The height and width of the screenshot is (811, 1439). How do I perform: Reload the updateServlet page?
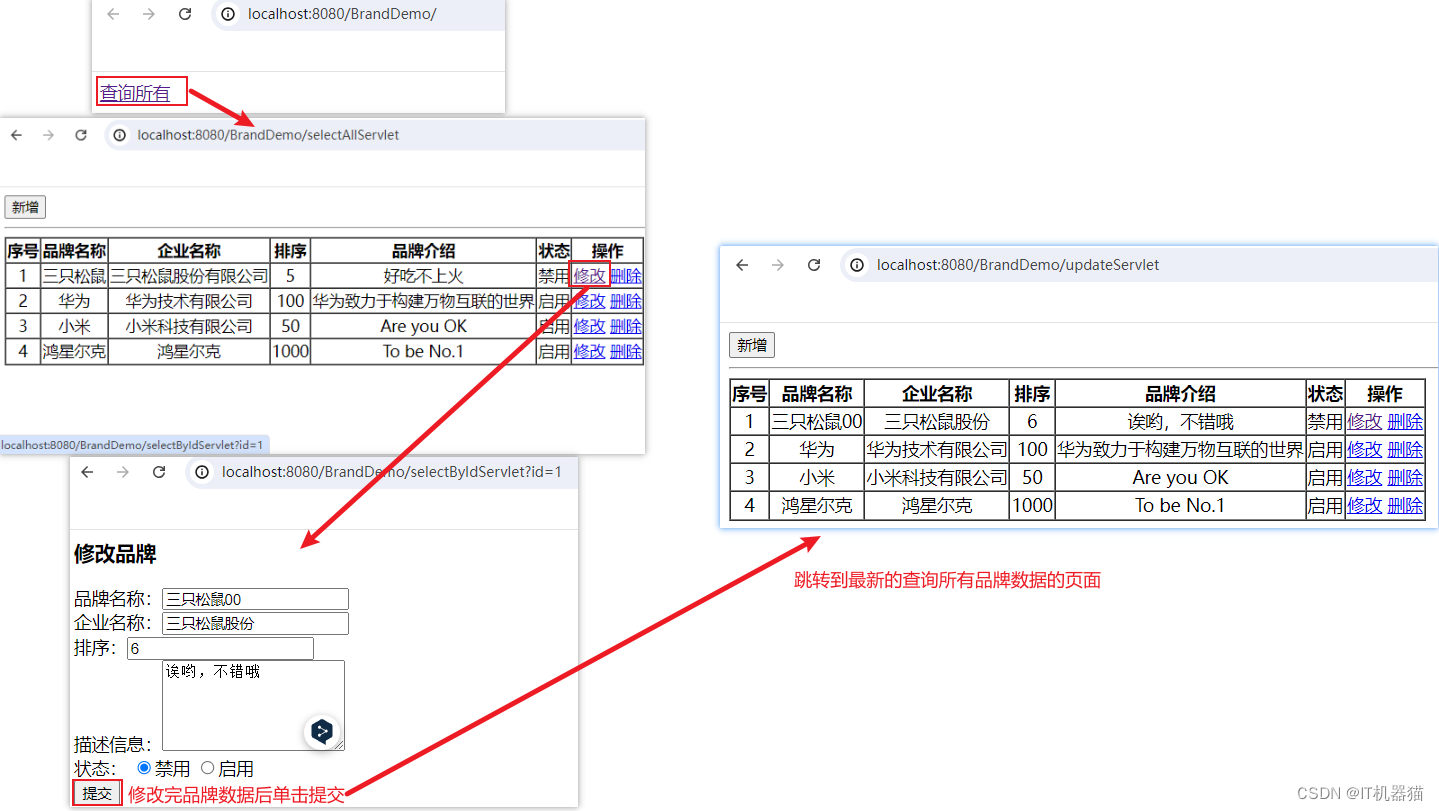[x=814, y=265]
